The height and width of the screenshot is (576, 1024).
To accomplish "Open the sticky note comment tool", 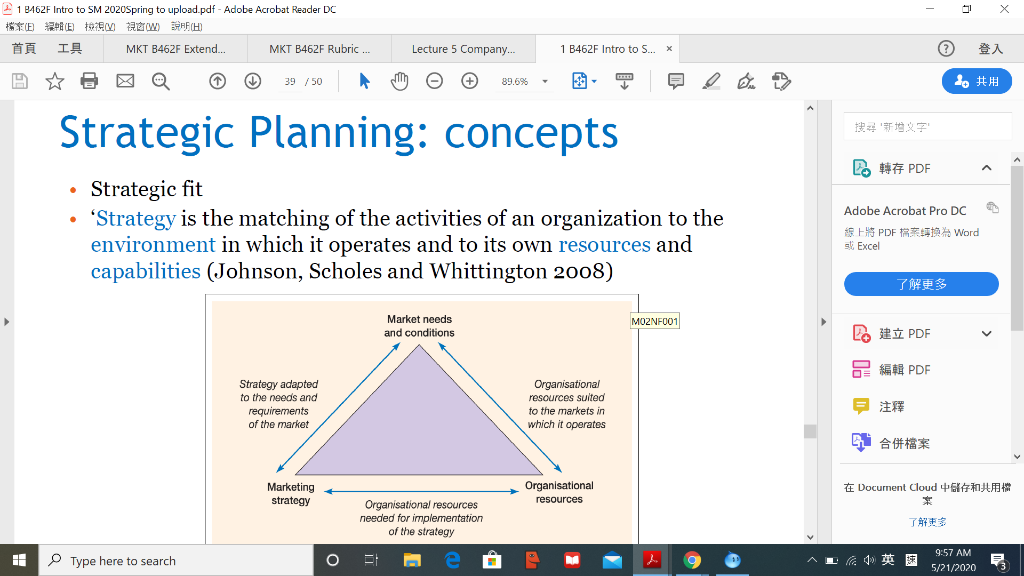I will click(x=675, y=81).
